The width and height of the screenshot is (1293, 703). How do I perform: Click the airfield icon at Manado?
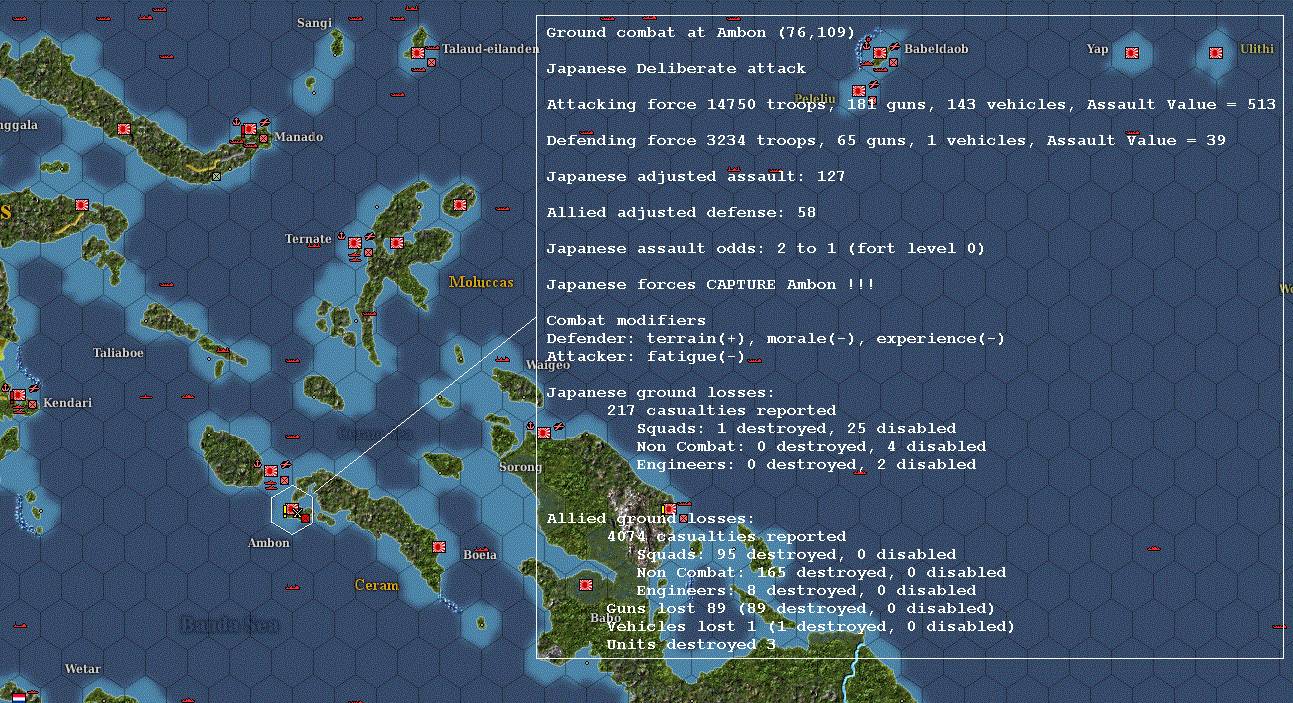coord(264,124)
